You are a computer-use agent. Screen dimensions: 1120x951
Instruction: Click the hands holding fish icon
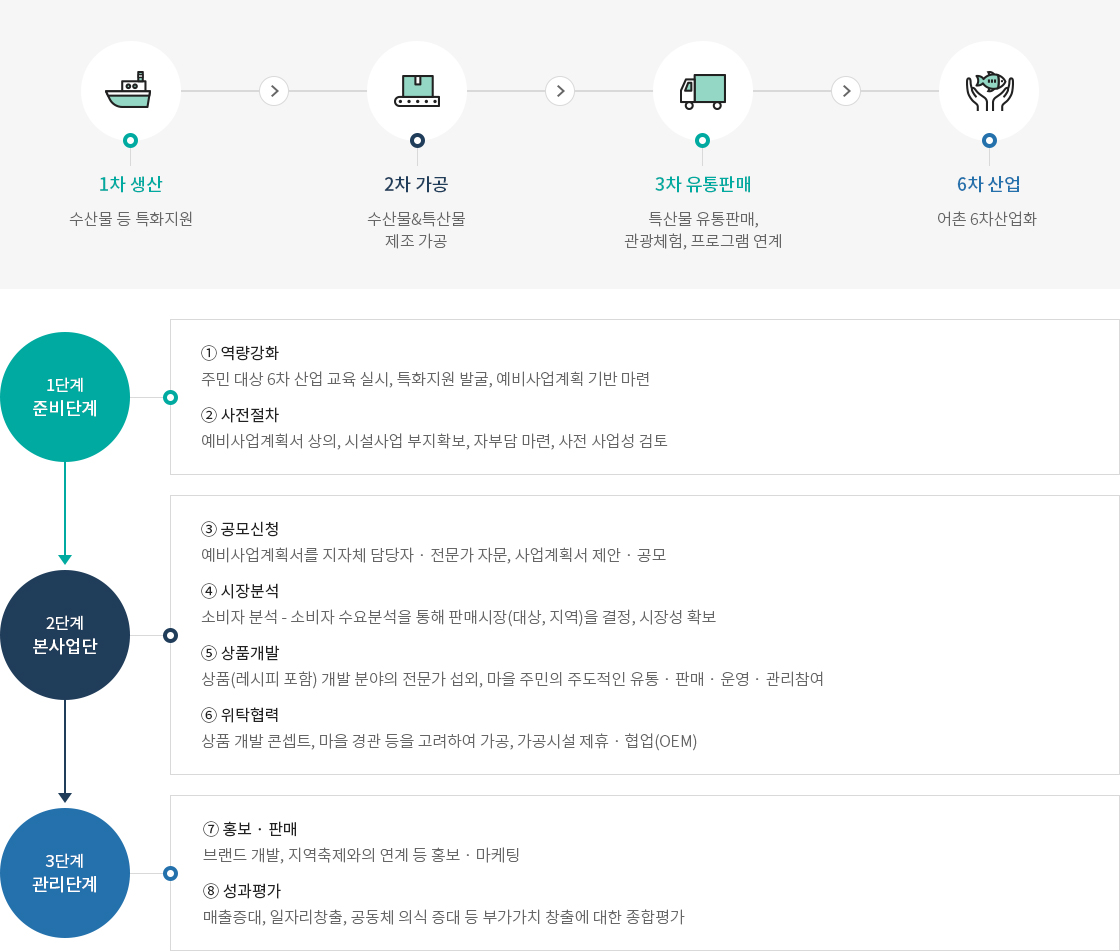[989, 91]
